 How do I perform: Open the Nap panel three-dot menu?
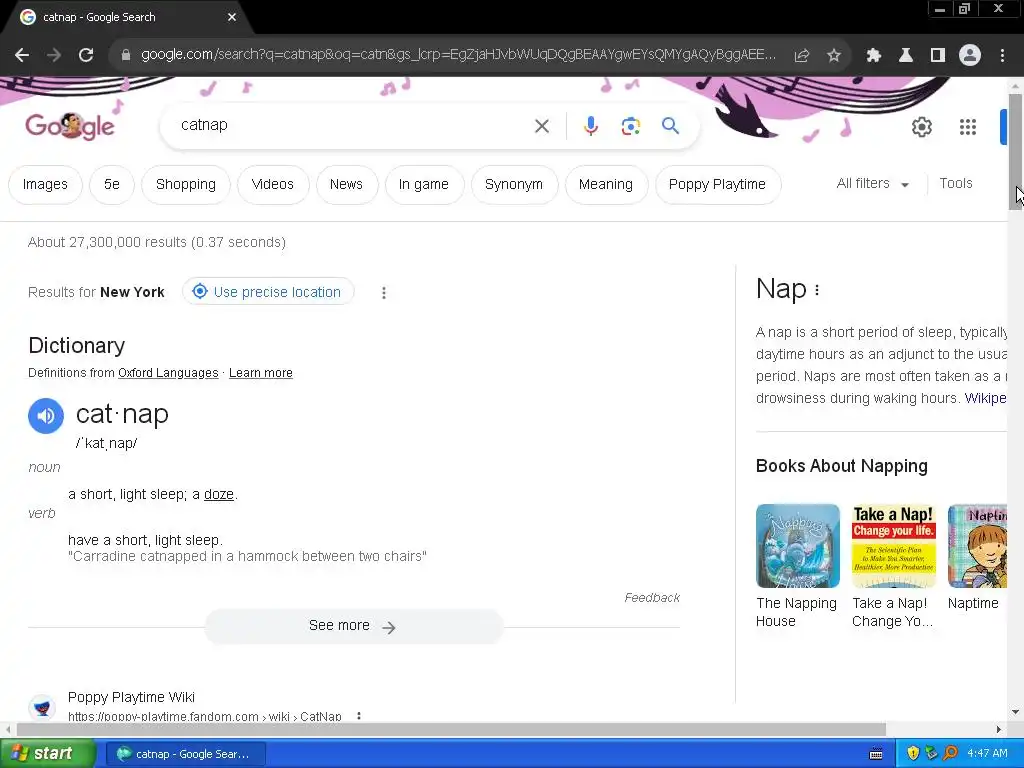point(817,290)
